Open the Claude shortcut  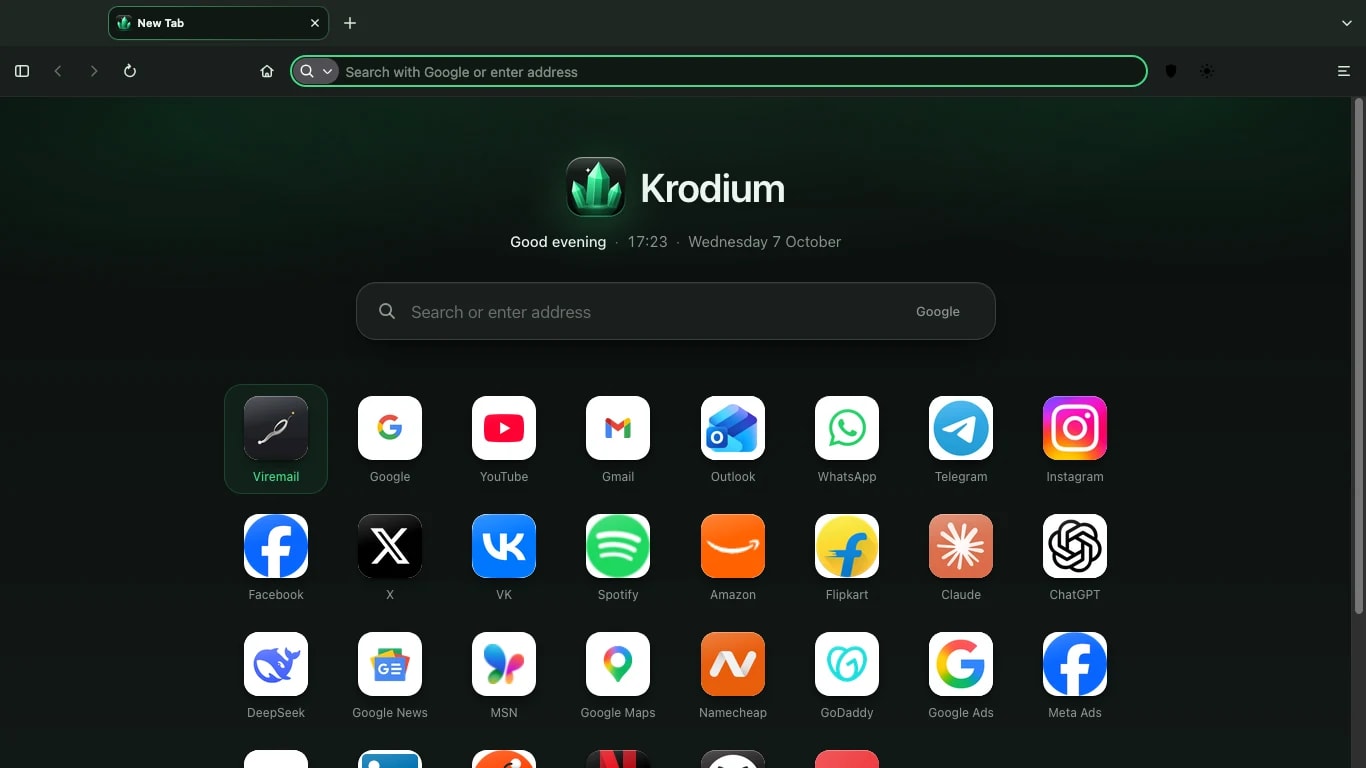(961, 557)
